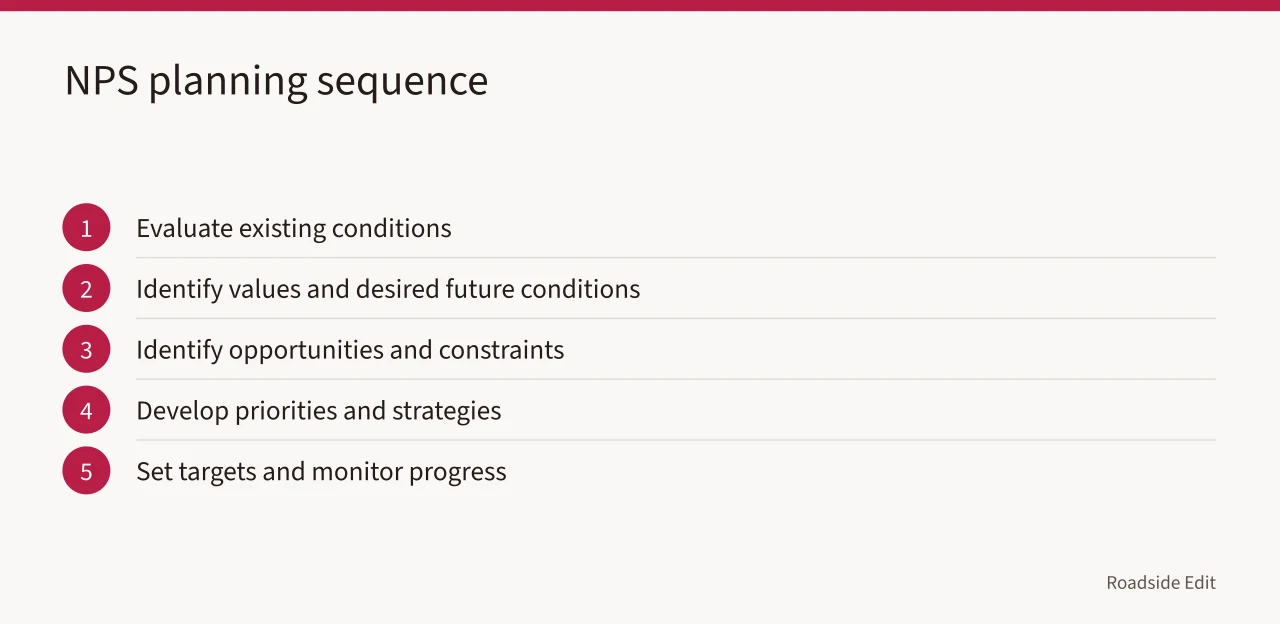Click the red circle badge numbered 5
The image size is (1280, 624).
(86, 471)
